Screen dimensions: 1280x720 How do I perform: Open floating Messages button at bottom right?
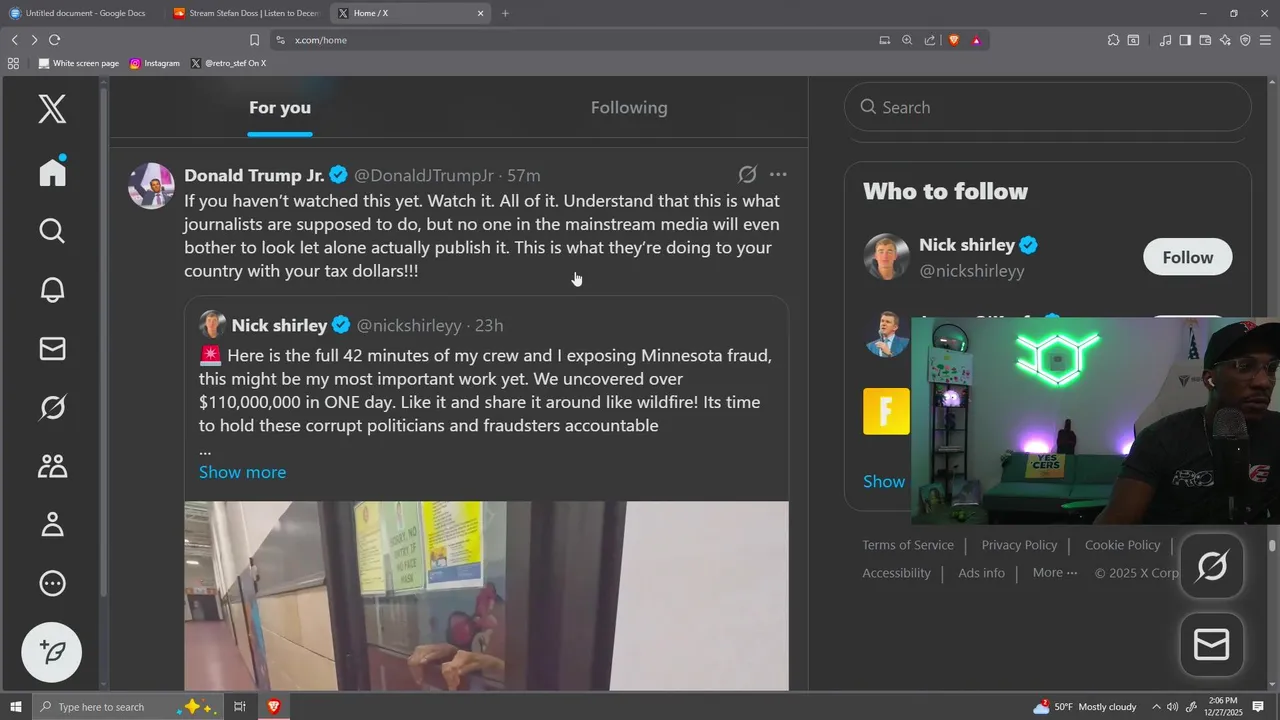[x=1212, y=645]
